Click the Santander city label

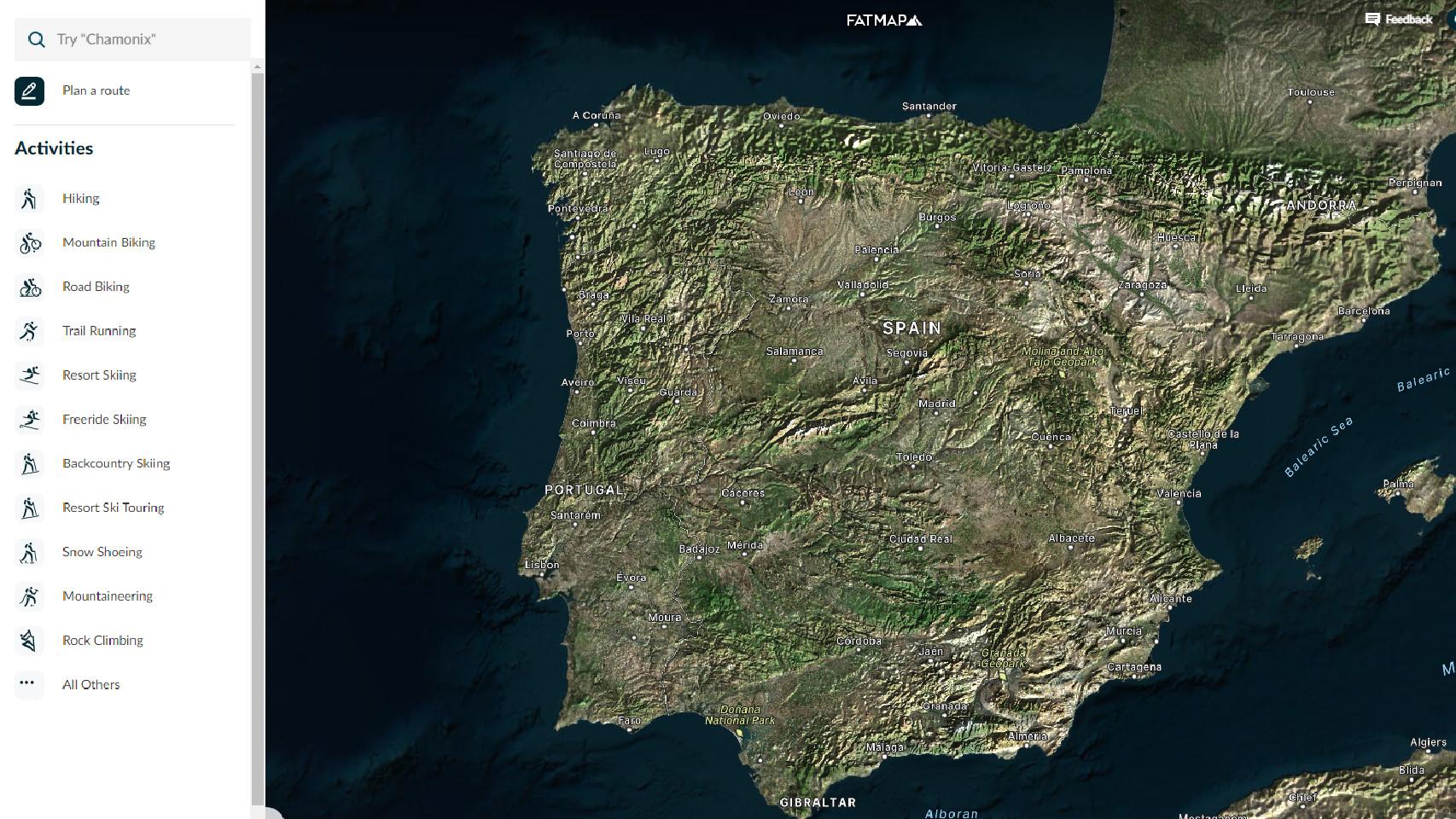pos(929,106)
